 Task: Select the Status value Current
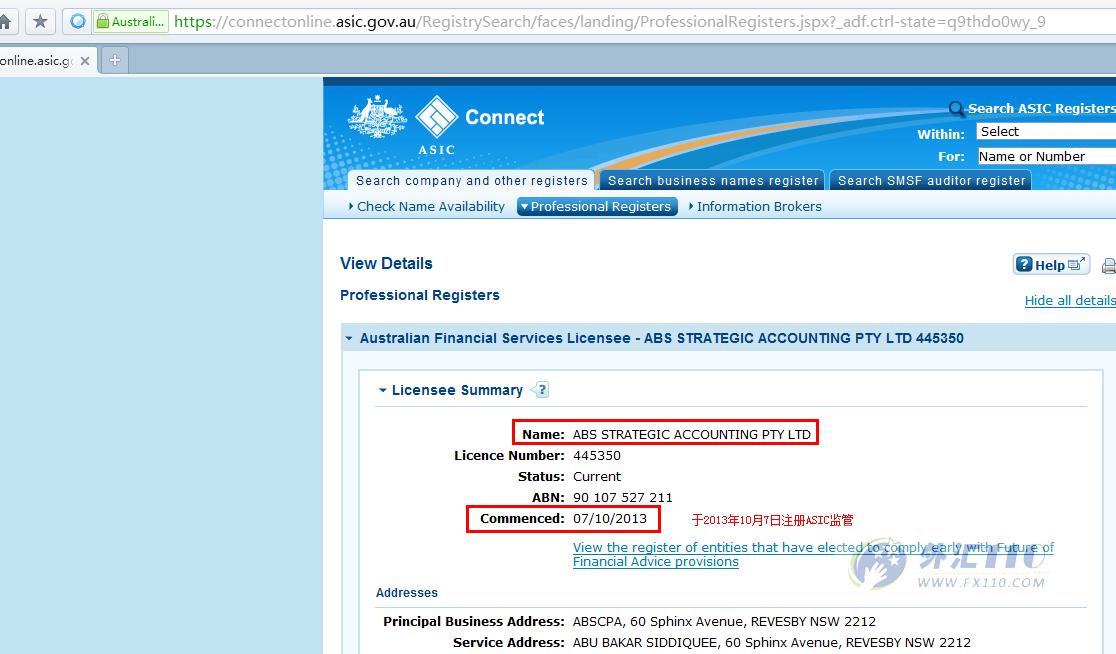point(596,477)
